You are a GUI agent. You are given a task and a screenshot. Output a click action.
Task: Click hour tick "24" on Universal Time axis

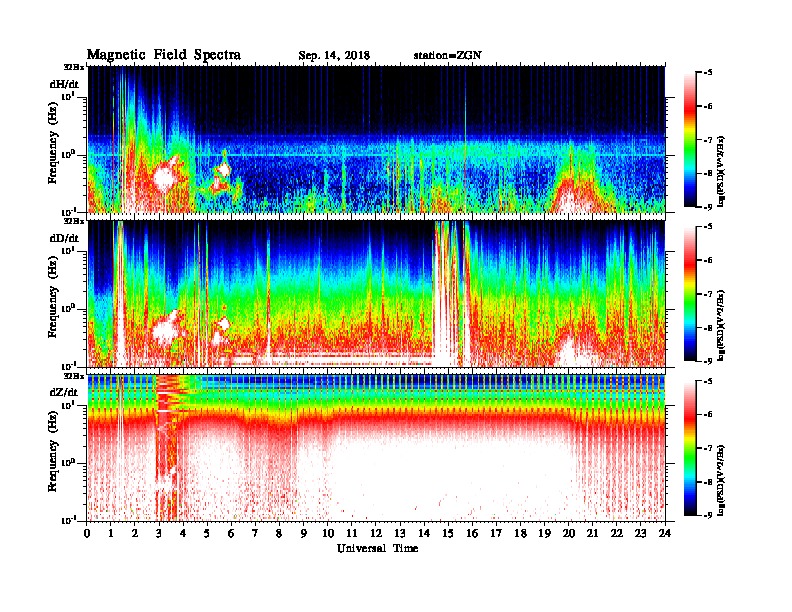[665, 533]
